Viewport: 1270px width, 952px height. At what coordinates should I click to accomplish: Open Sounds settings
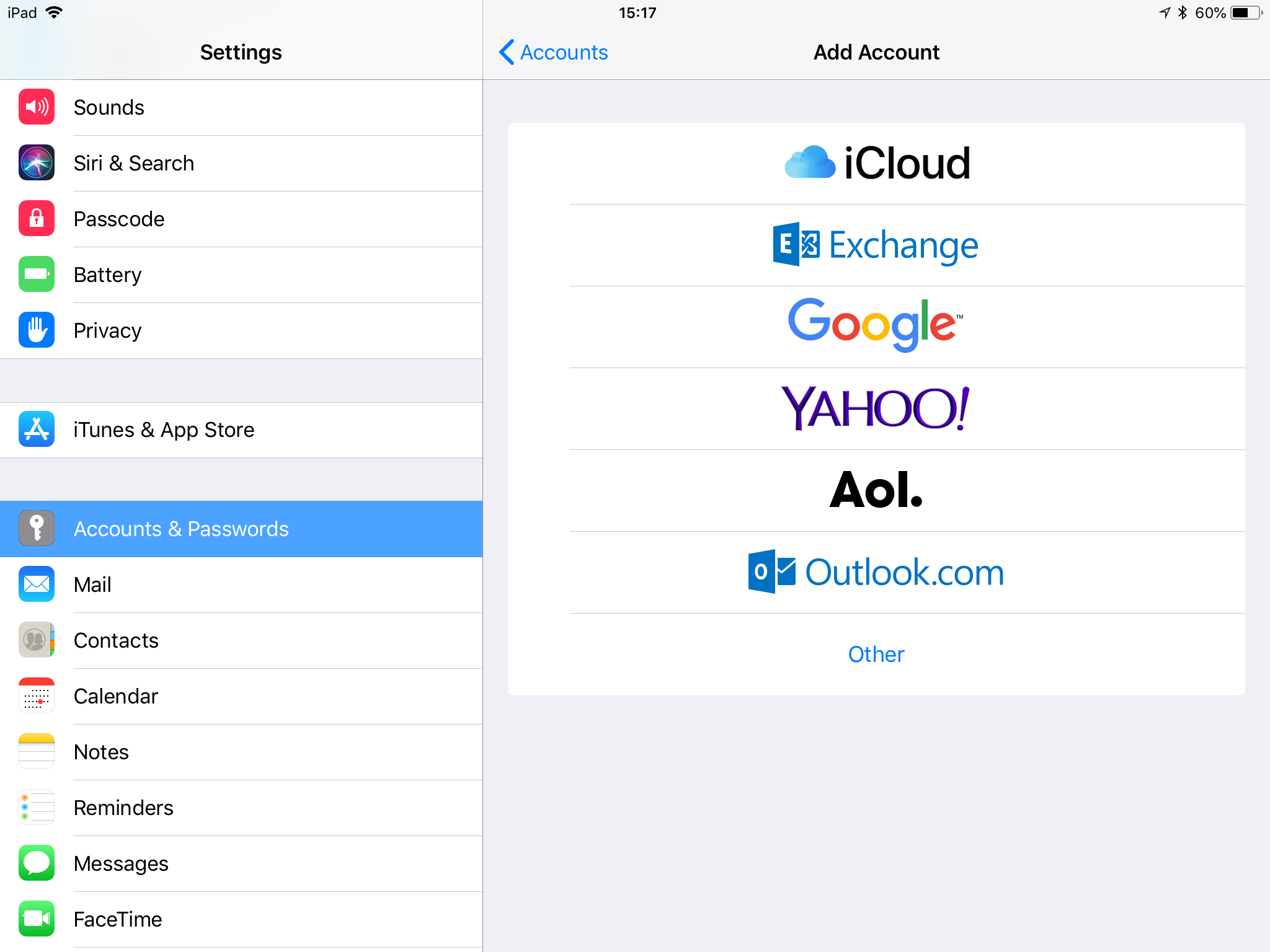pyautogui.click(x=241, y=107)
